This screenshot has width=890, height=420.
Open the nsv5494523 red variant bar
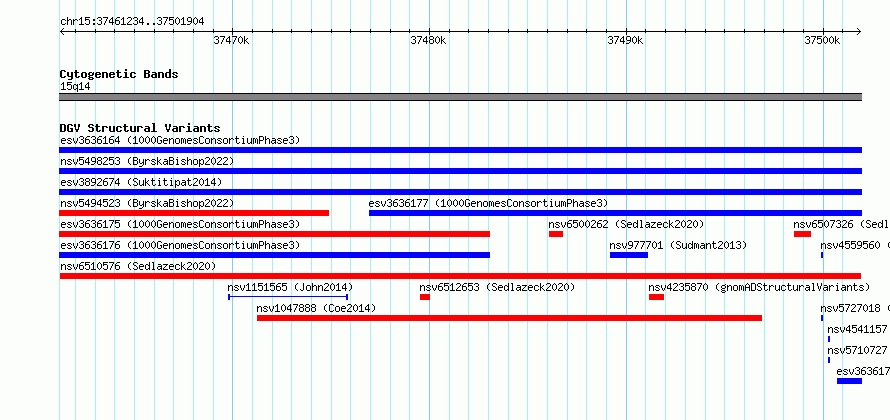tap(194, 213)
